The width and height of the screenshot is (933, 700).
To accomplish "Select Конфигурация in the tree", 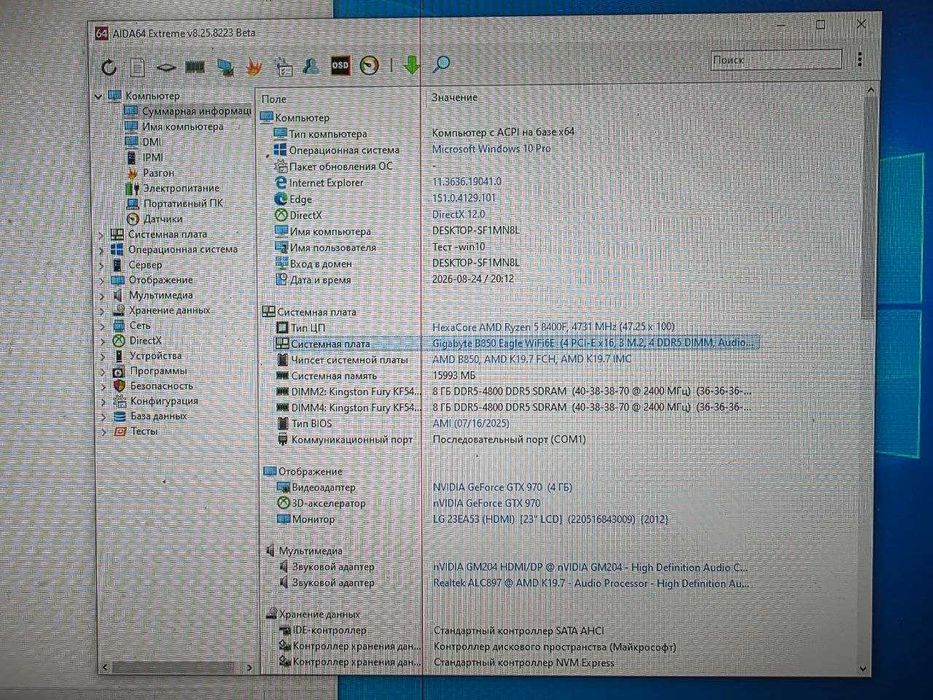I will [x=164, y=401].
